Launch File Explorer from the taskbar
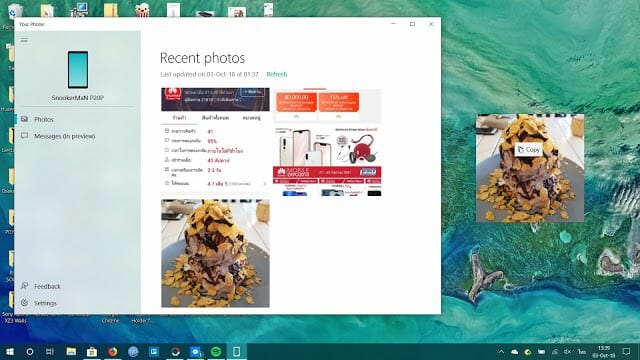 71,351
